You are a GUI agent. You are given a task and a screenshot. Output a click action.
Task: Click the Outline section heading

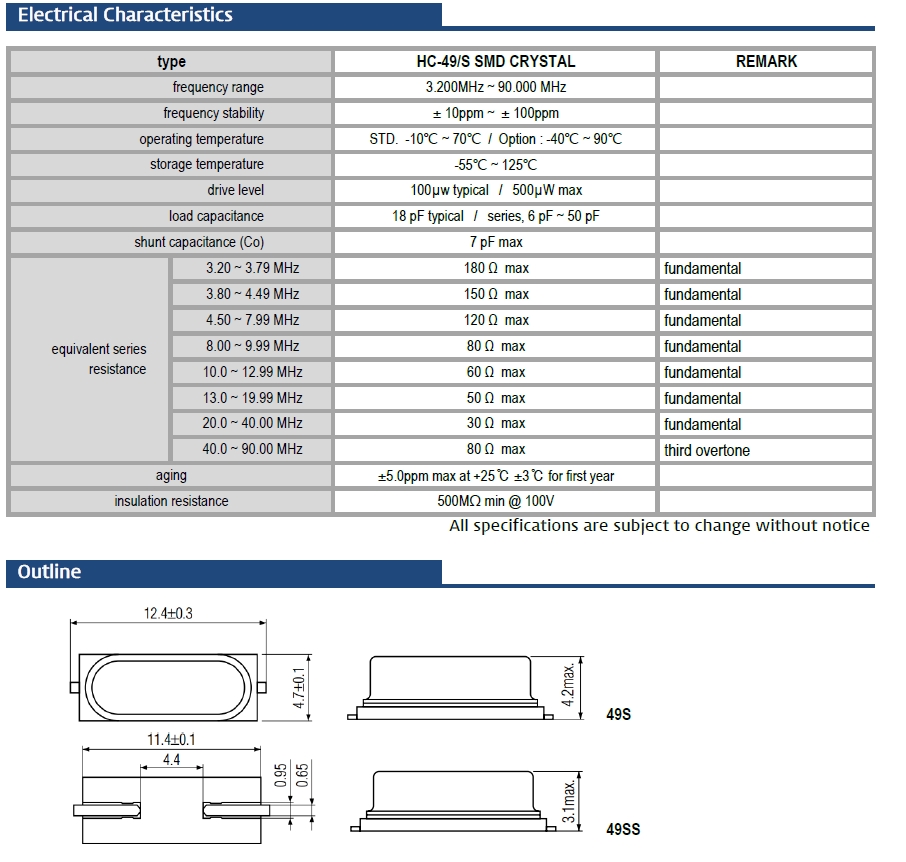click(x=50, y=572)
